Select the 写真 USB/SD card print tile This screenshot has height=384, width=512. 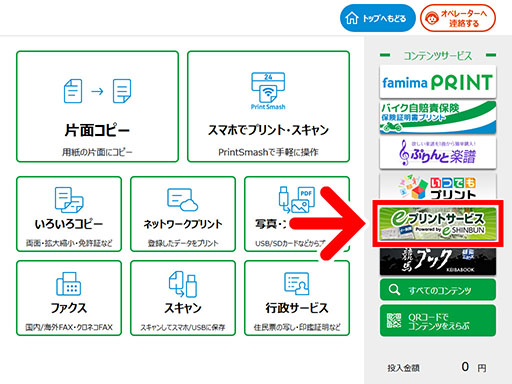tap(297, 214)
